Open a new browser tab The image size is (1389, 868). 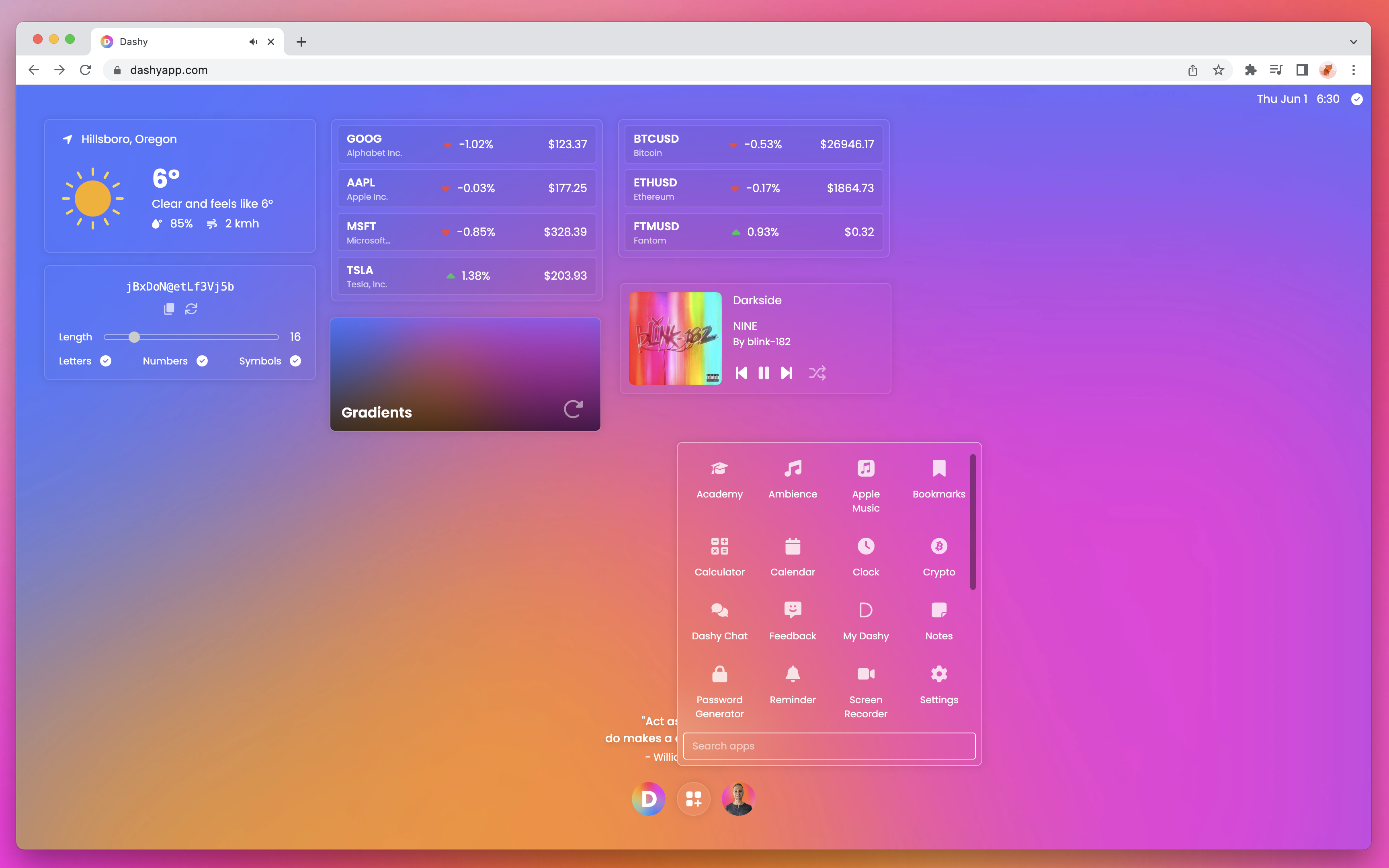click(301, 42)
